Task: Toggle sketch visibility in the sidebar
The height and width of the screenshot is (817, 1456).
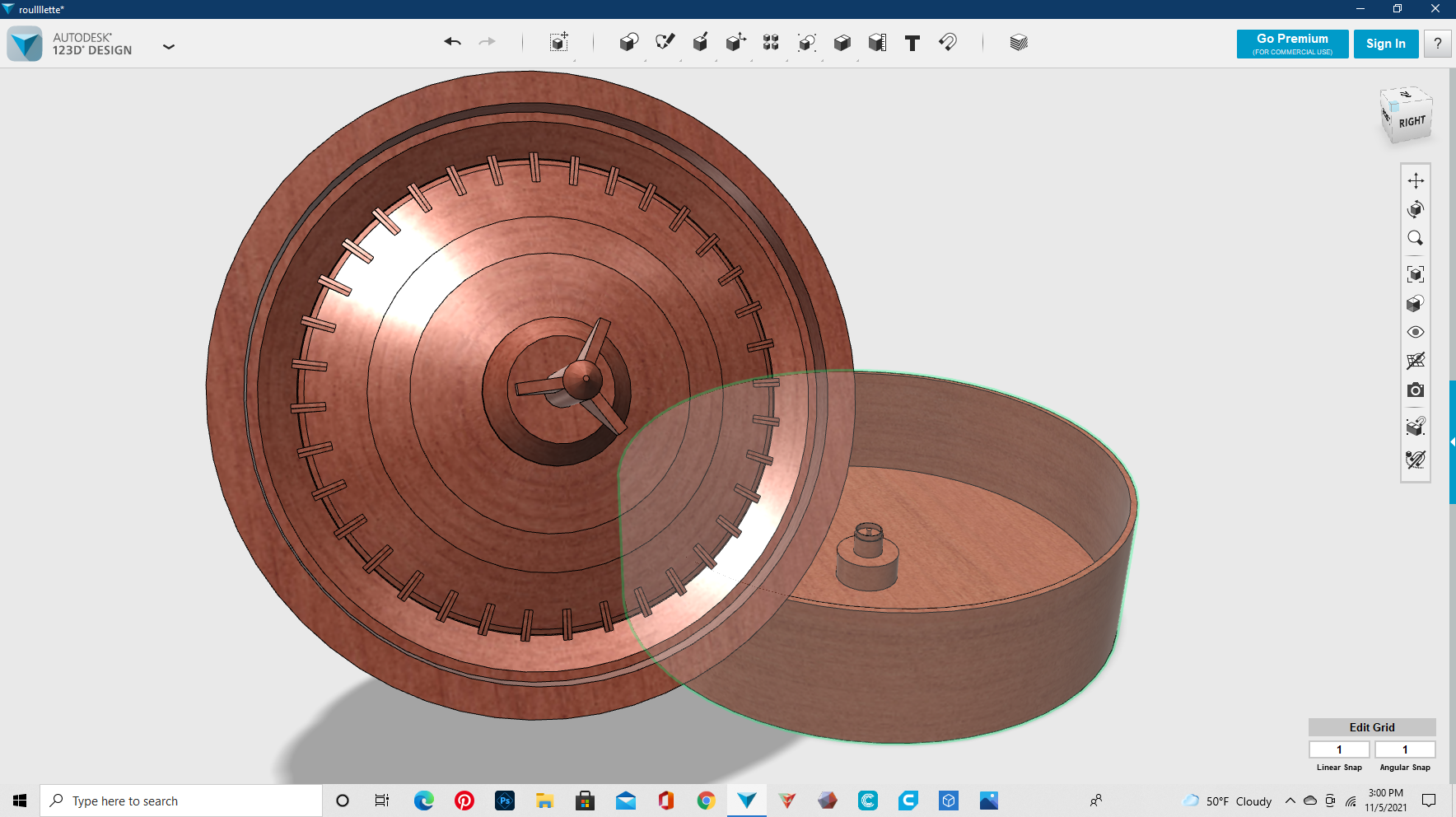Action: point(1416,360)
